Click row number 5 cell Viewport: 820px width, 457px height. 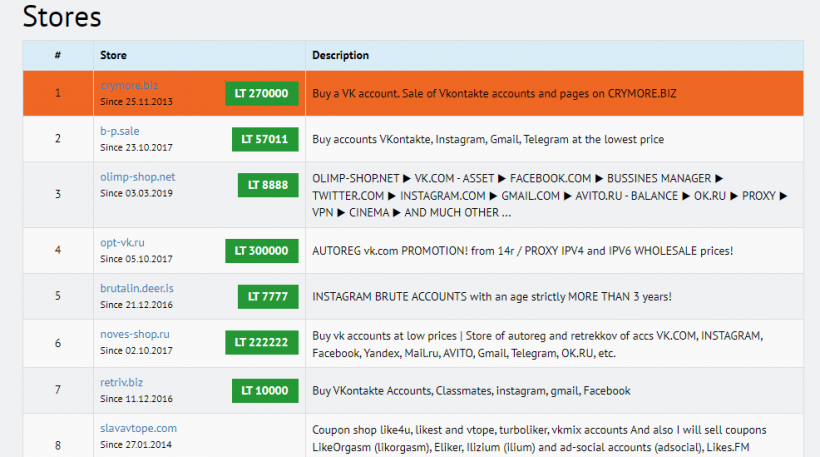pyautogui.click(x=58, y=296)
